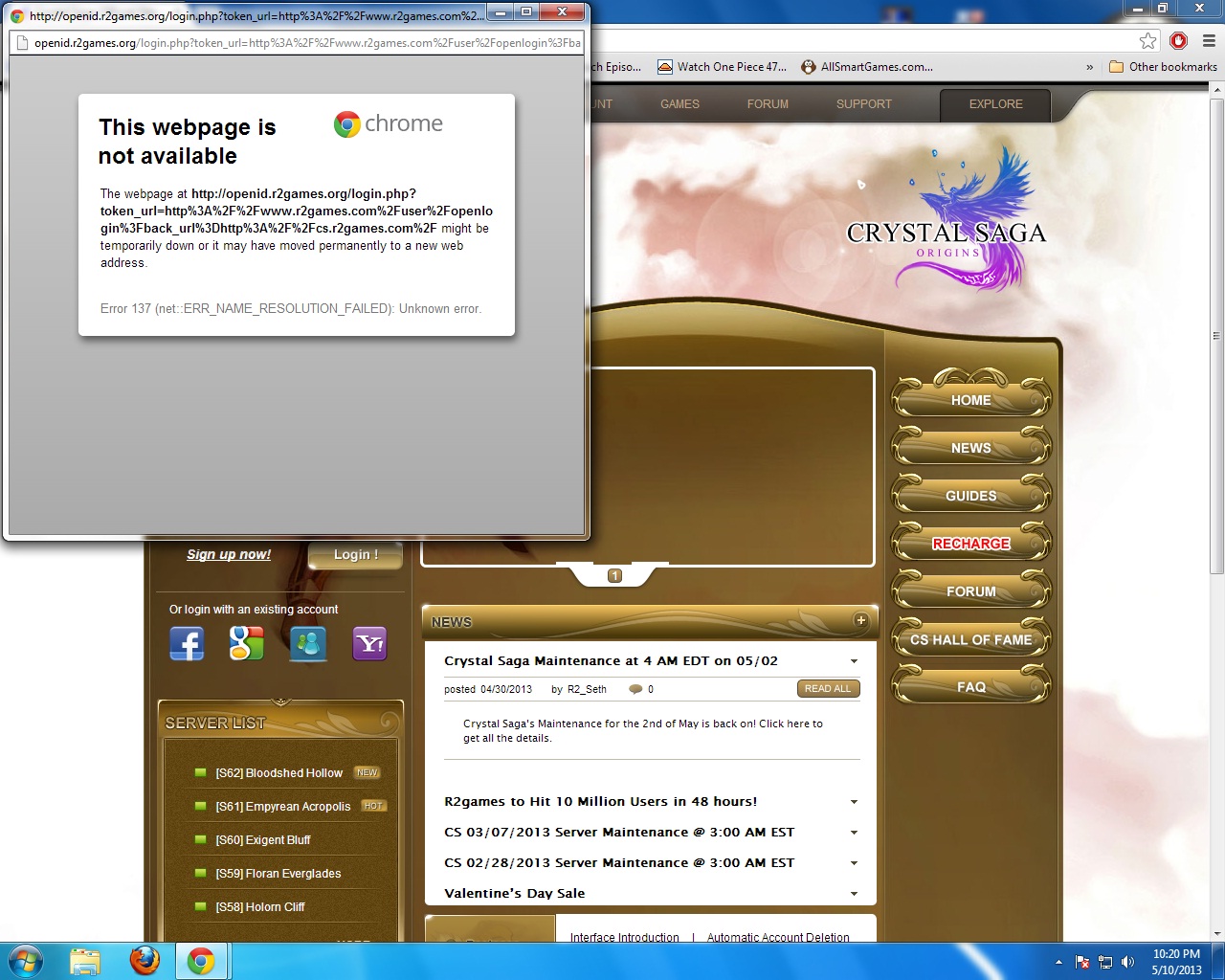Image resolution: width=1225 pixels, height=980 pixels.
Task: Open the FORUM tab in the top navigation
Action: [768, 104]
